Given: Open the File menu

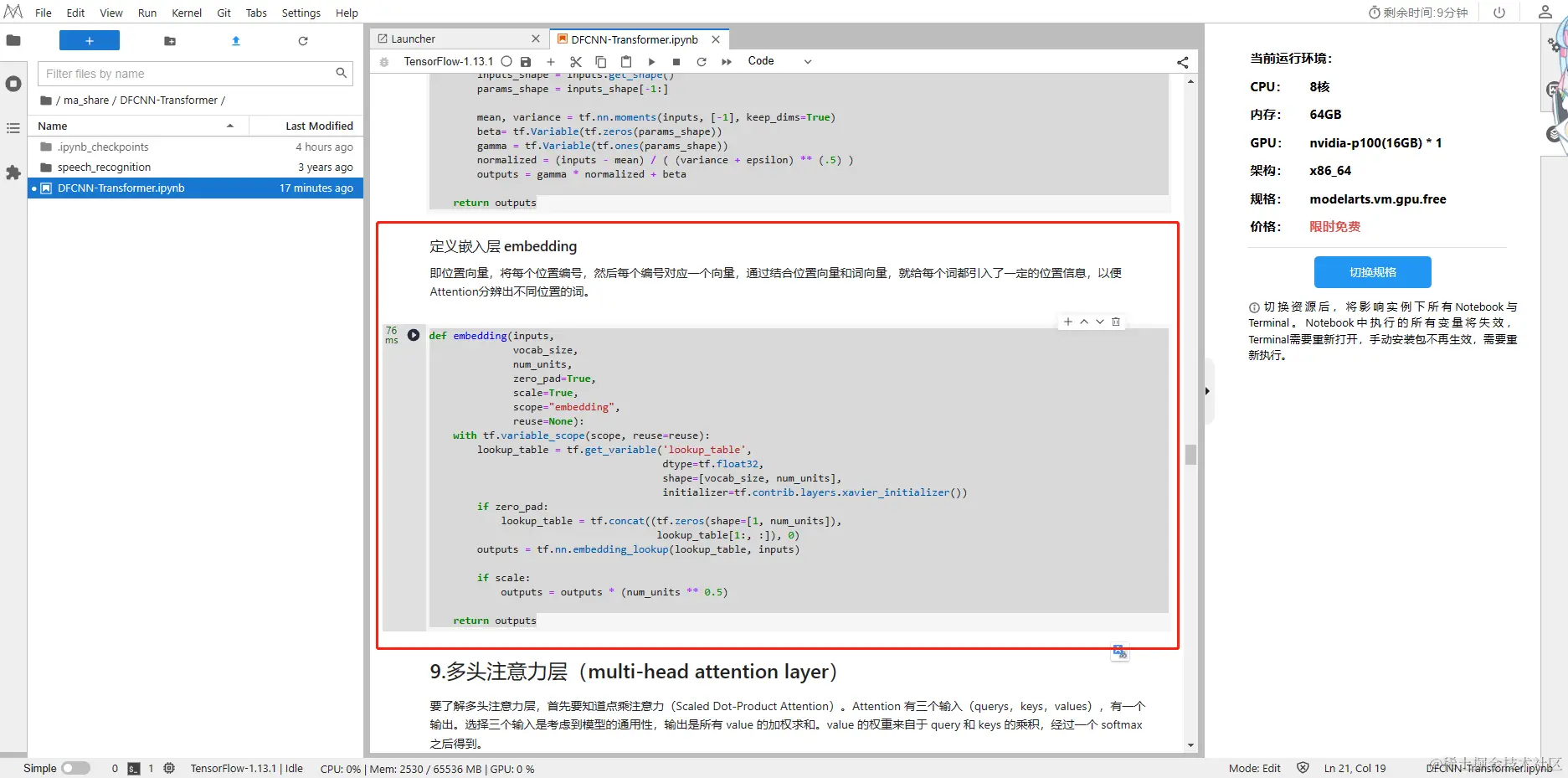Looking at the screenshot, I should (44, 13).
